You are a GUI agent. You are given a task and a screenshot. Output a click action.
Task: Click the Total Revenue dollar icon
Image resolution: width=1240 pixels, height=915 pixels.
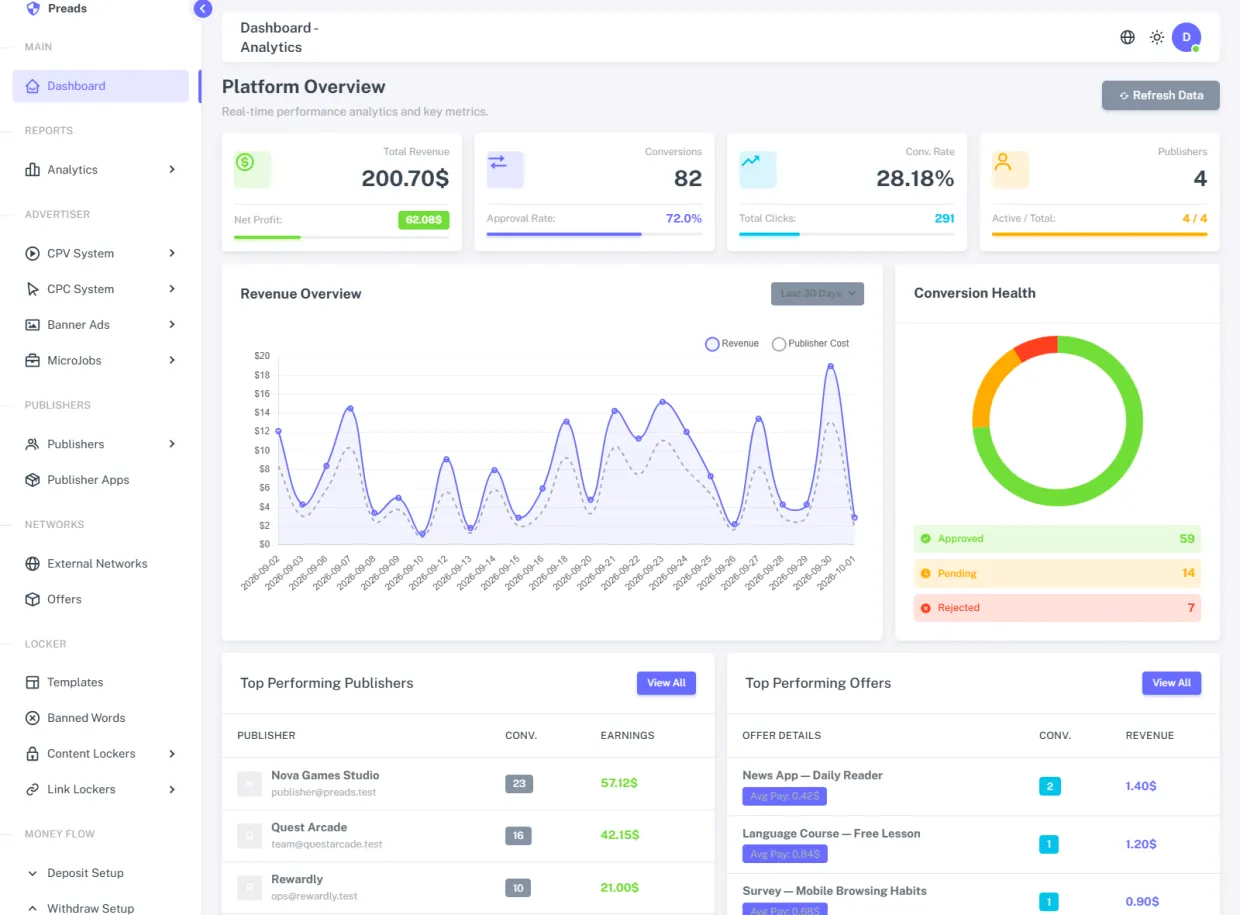pos(245,162)
